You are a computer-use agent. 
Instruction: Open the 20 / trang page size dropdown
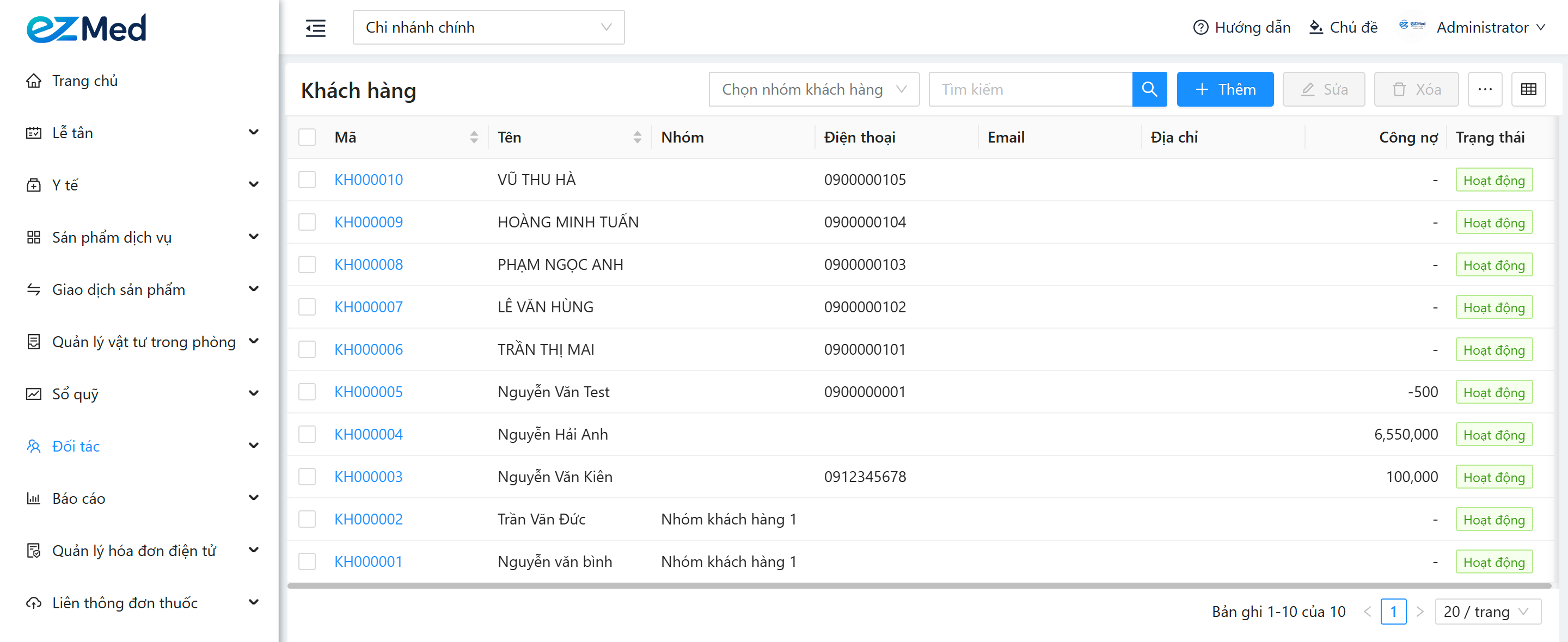pos(1487,612)
